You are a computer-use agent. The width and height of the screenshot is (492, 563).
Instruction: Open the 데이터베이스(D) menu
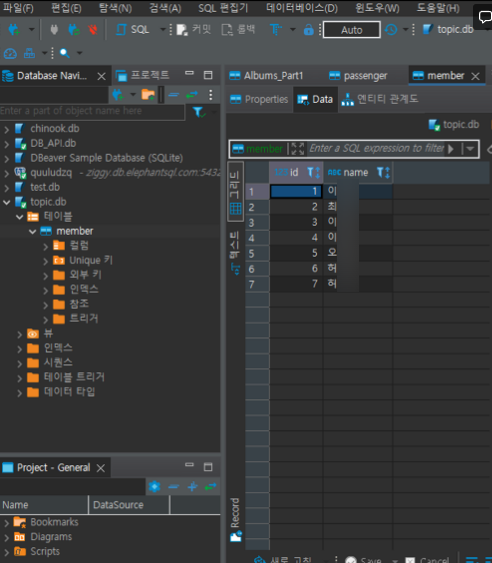tap(302, 8)
